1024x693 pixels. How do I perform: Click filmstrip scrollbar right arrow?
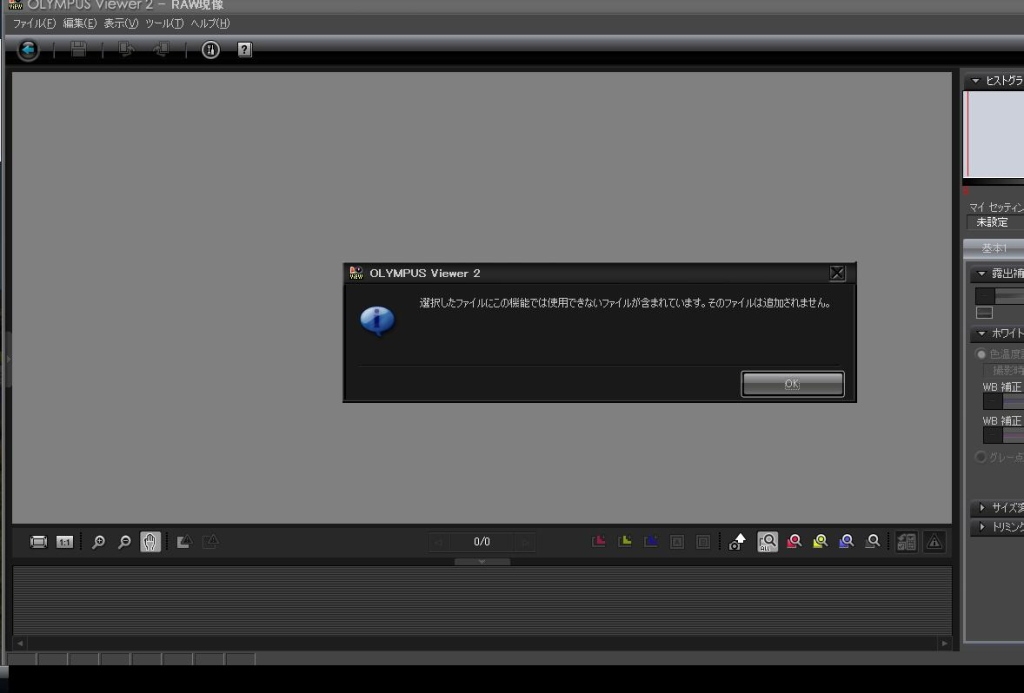944,643
